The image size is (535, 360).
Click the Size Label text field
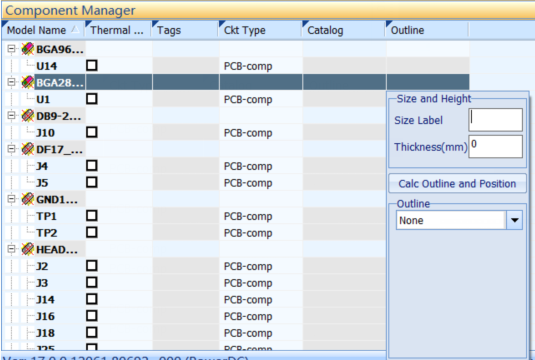pos(495,120)
